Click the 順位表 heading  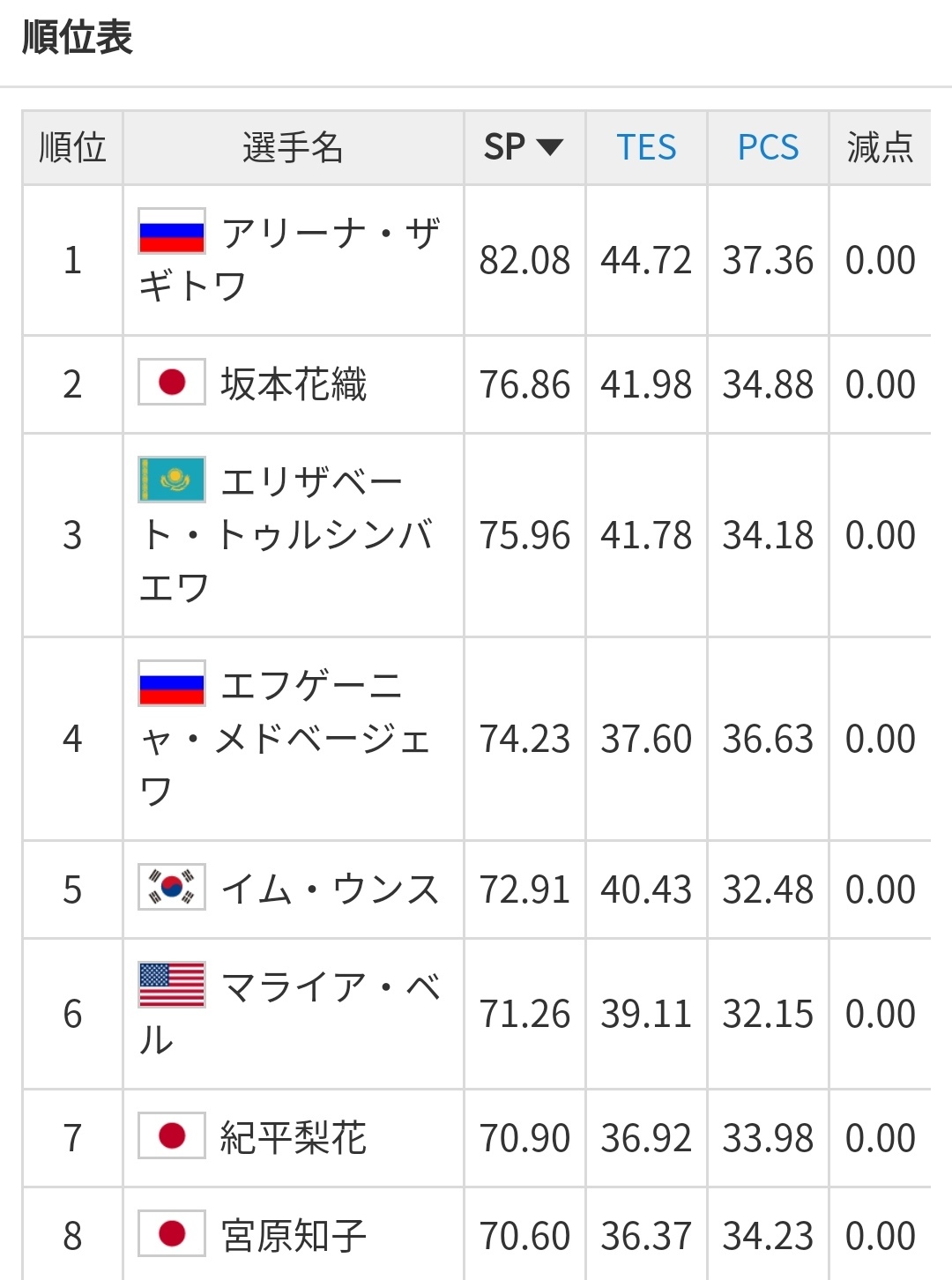[x=78, y=38]
